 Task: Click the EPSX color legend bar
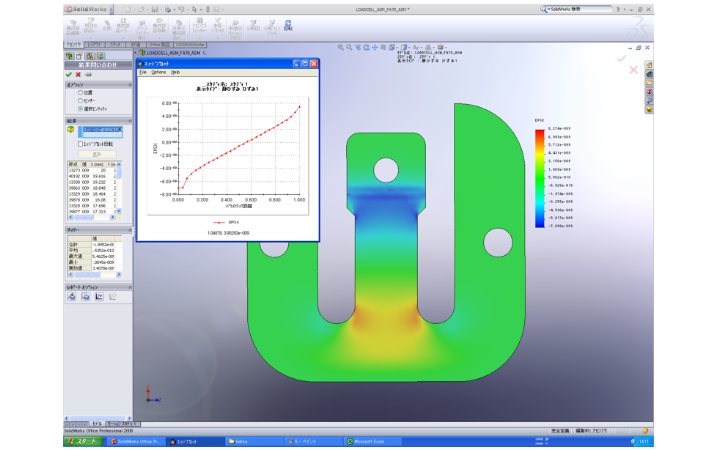pyautogui.click(x=540, y=179)
